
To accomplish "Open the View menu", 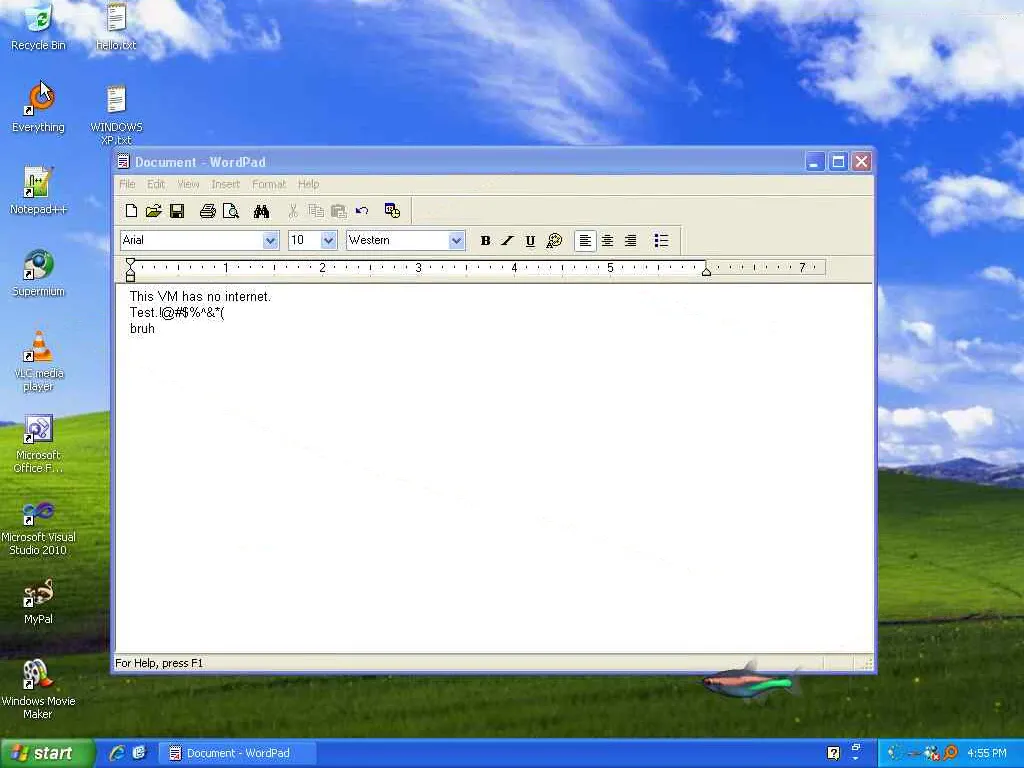I will click(x=188, y=184).
